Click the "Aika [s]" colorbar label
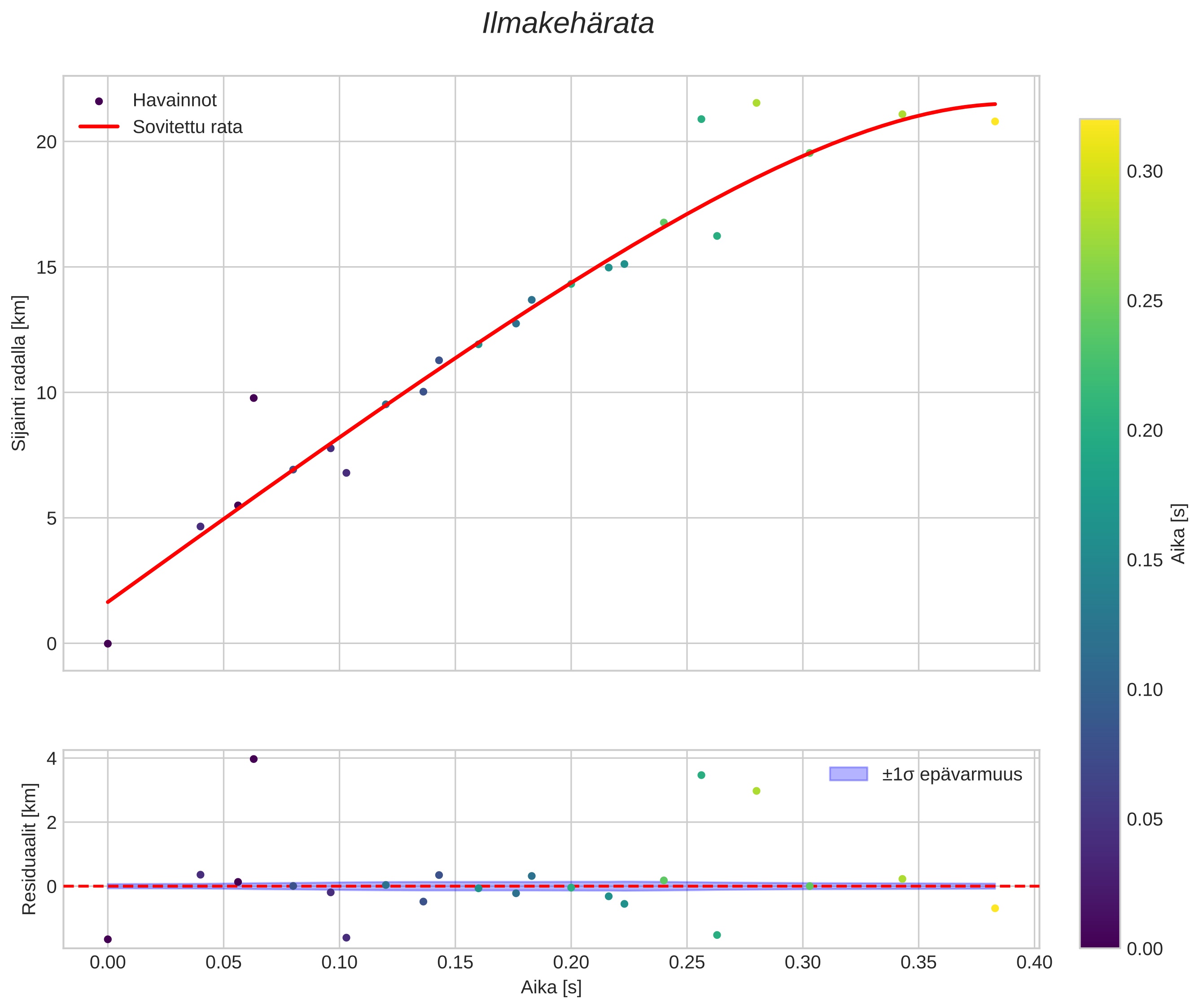 pos(1179,533)
